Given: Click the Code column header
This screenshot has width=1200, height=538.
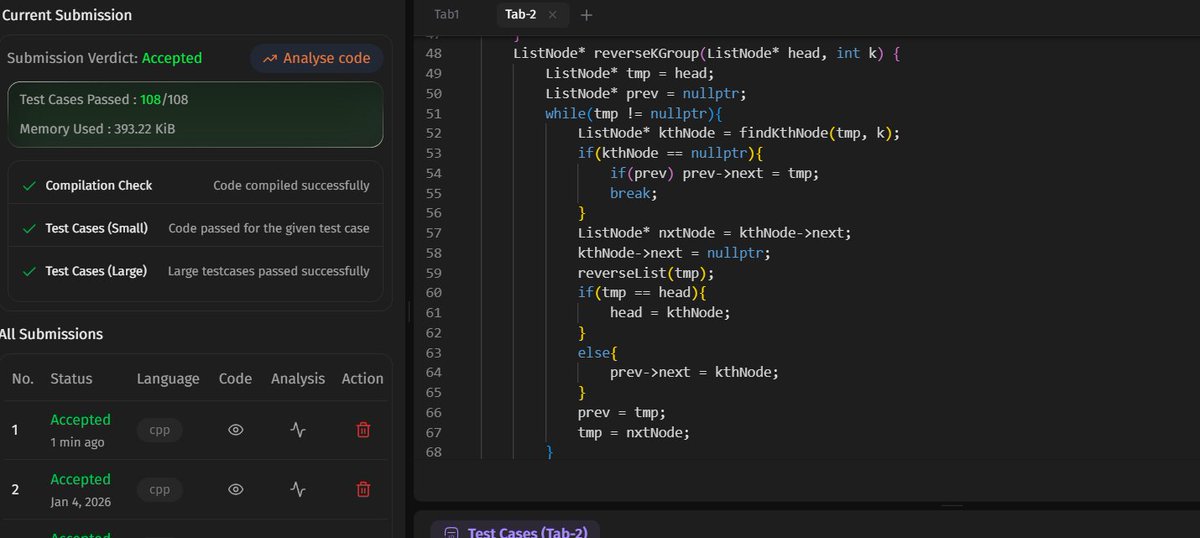Looking at the screenshot, I should 236,378.
